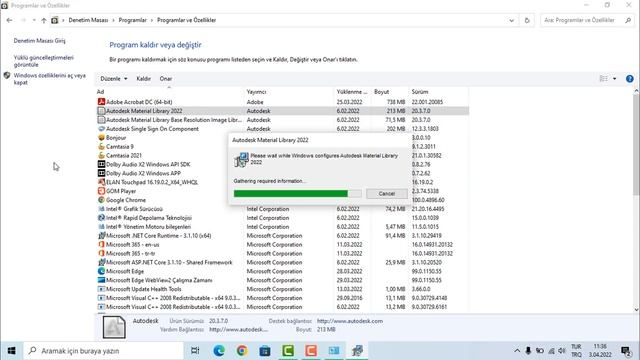
Task: Click the refresh button in the address bar
Action: [x=527, y=20]
